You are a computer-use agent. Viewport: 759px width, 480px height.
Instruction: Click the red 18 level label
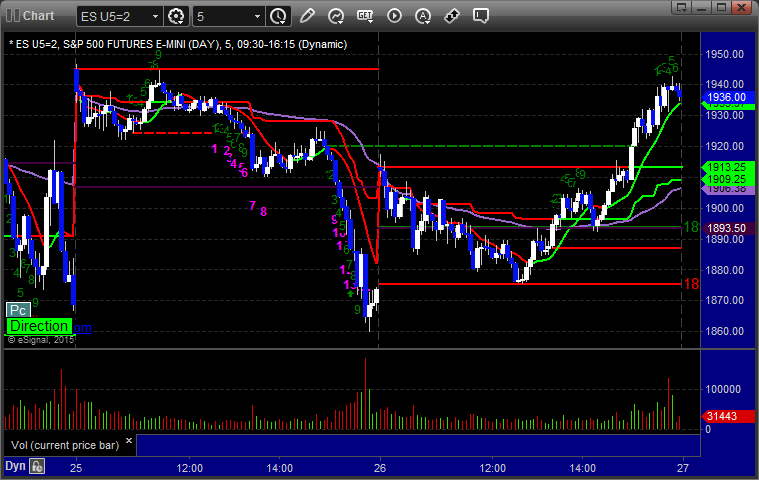coord(692,284)
